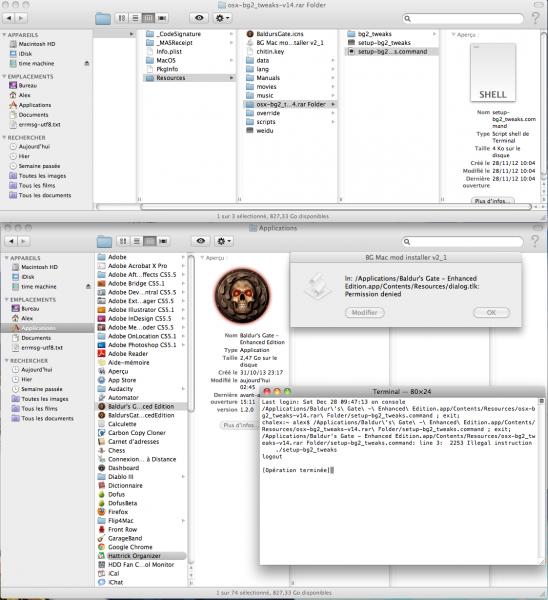Screen dimensions: 548x600
Task: Collapse APPAREILS section in Applications sidebar
Action: [7, 258]
